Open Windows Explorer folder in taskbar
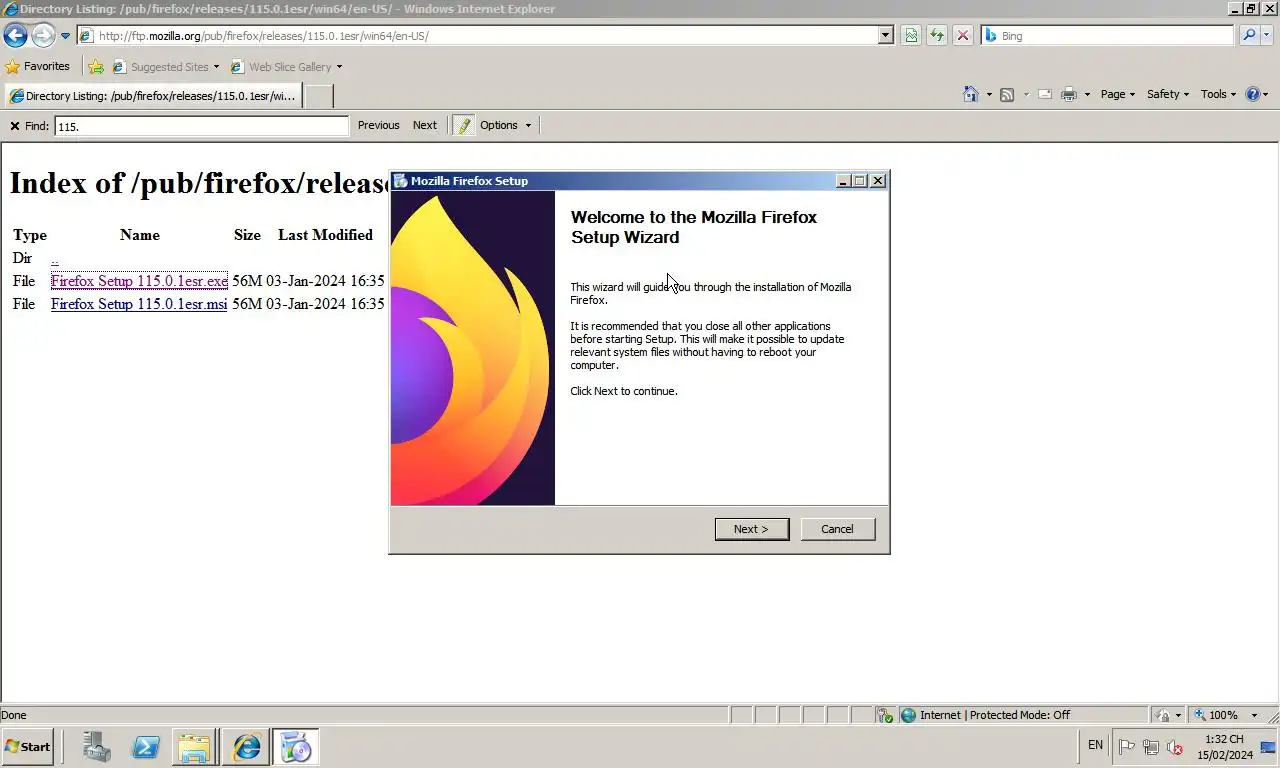 tap(195, 747)
